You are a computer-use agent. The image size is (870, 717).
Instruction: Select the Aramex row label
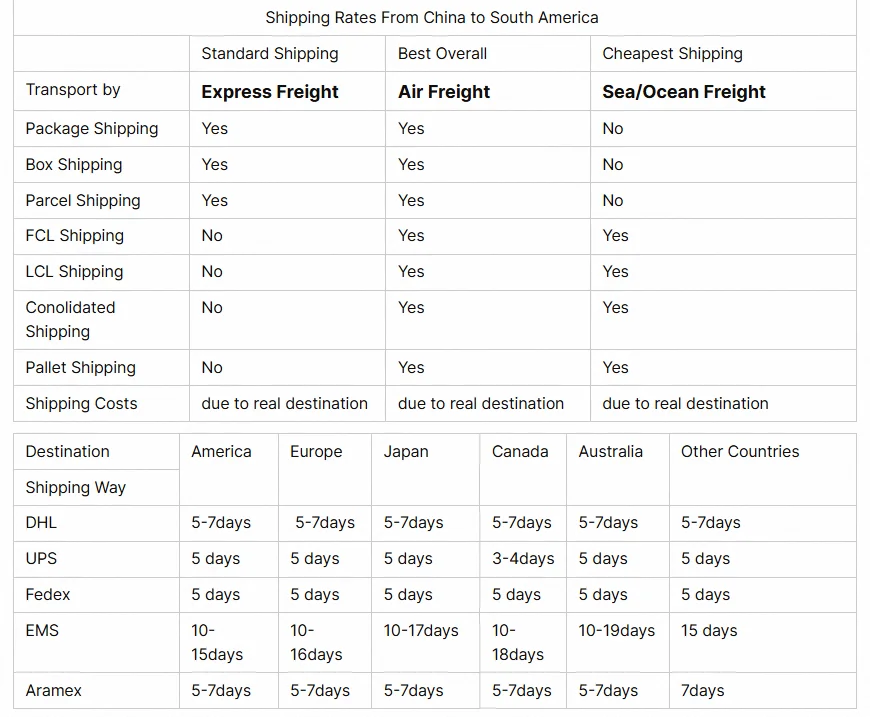pyautogui.click(x=54, y=691)
